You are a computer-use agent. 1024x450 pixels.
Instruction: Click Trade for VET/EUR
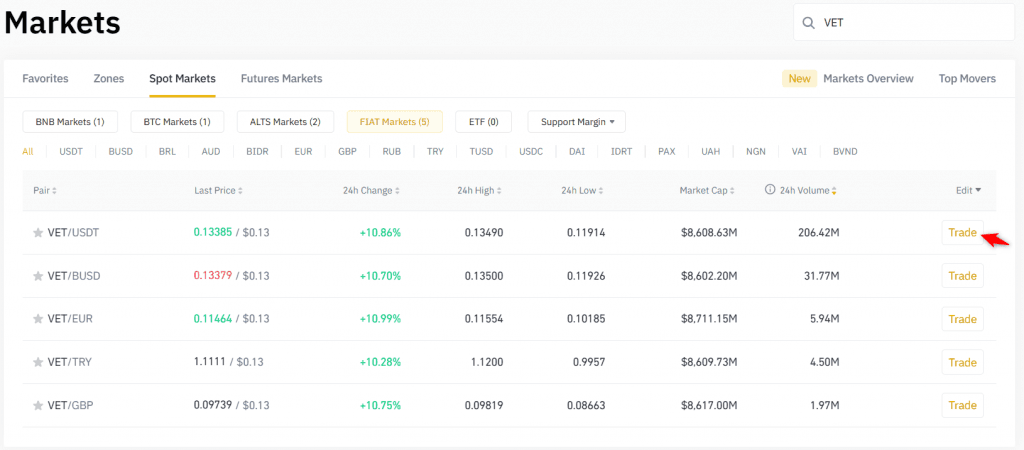pos(963,319)
